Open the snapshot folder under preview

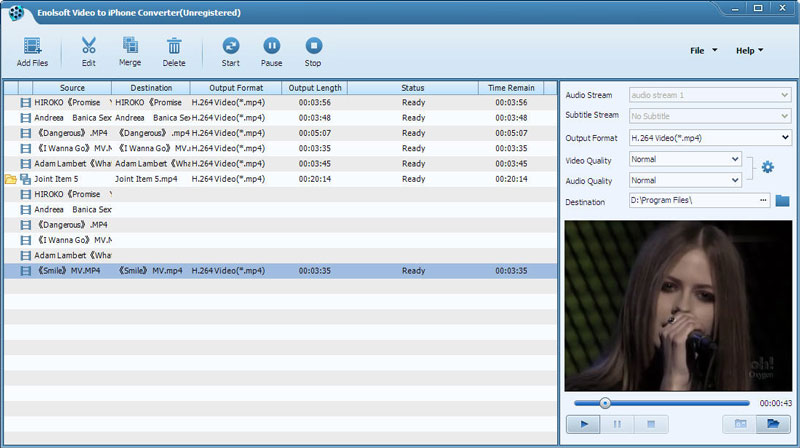tap(773, 424)
